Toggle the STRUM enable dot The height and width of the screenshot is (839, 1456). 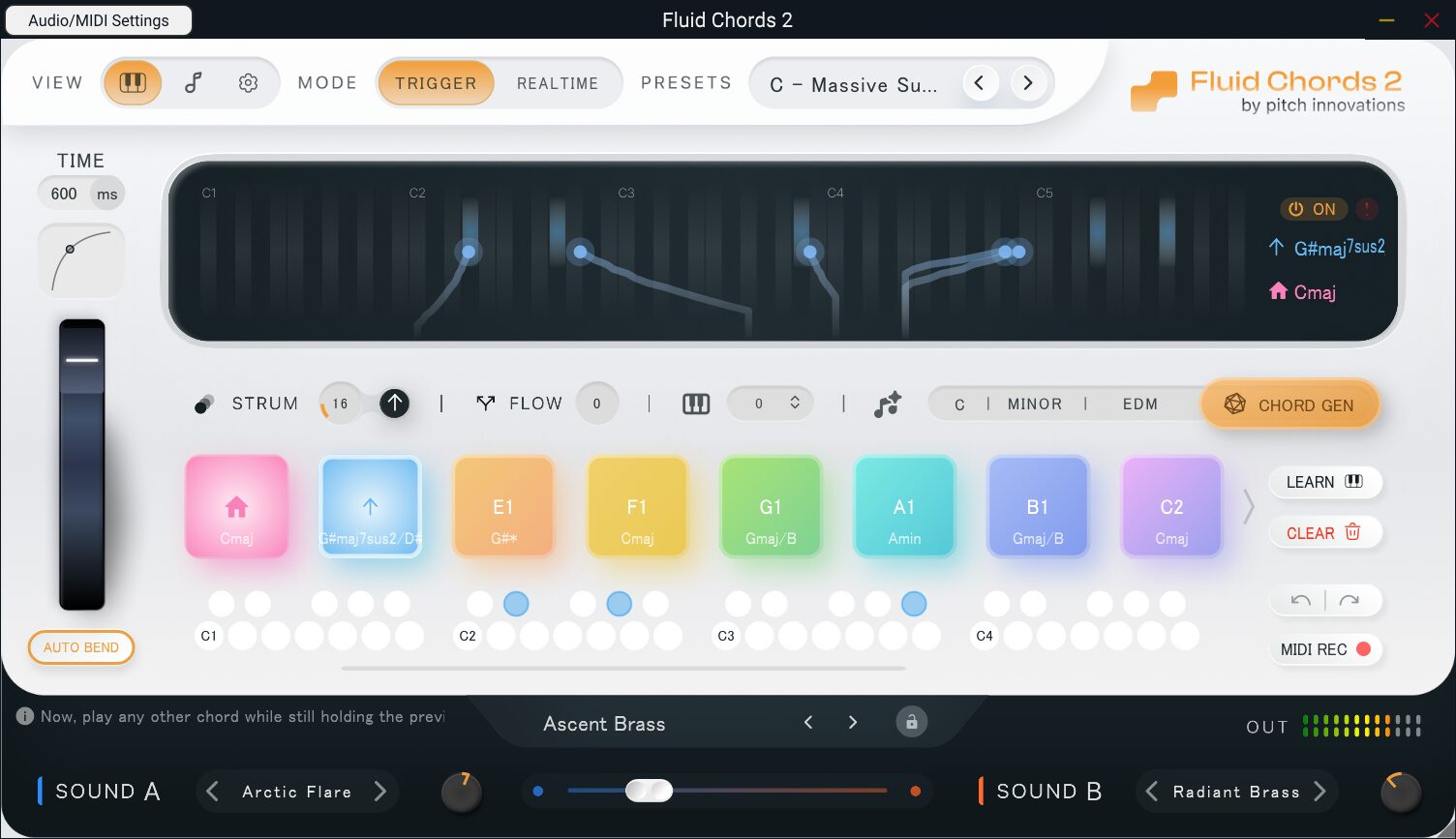click(x=203, y=405)
